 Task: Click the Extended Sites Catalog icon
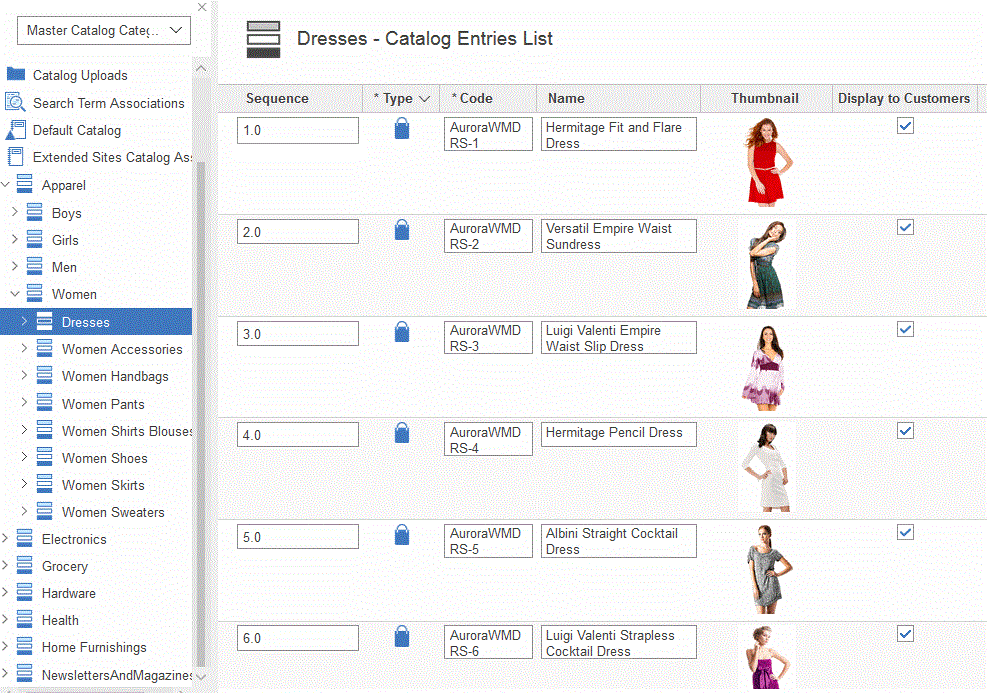click(15, 157)
